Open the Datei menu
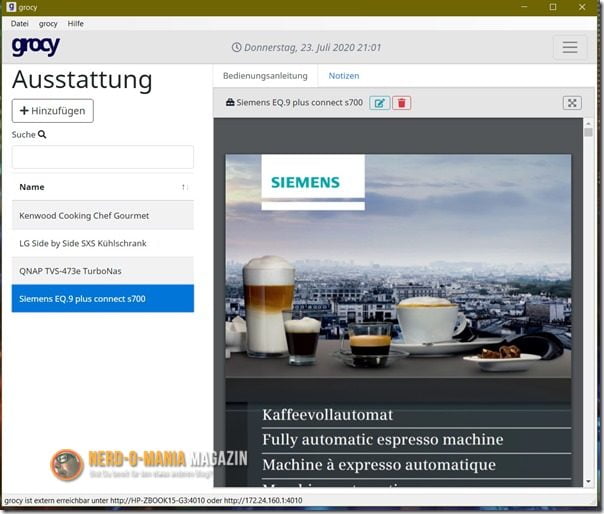Viewport: 604px width, 514px height. (x=20, y=24)
